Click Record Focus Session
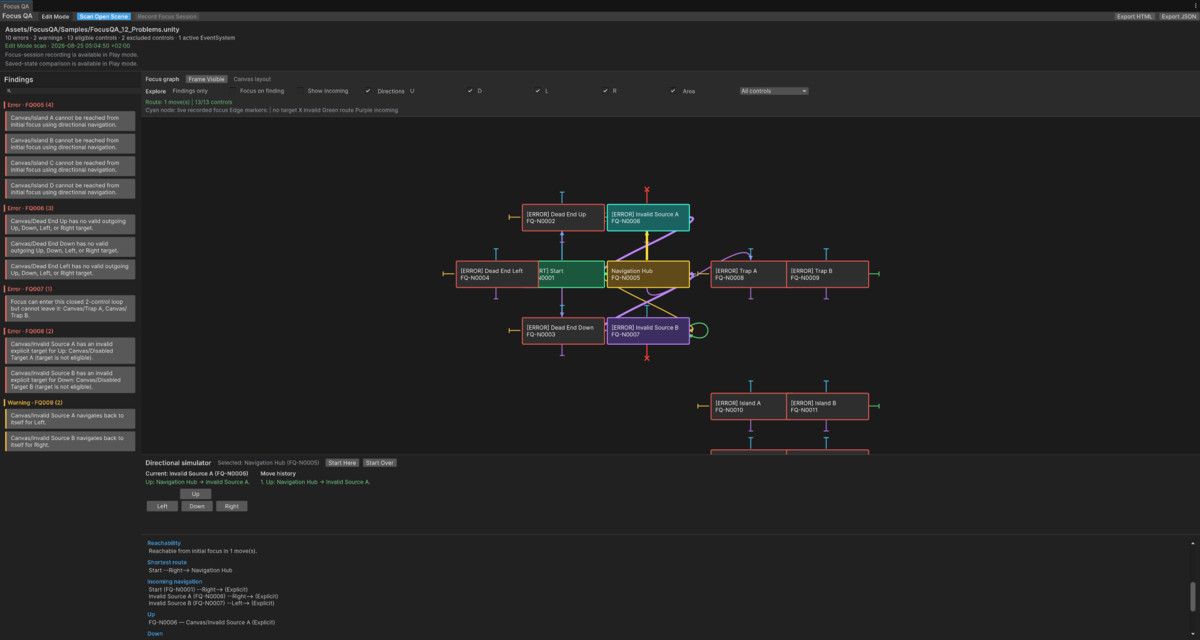 click(x=167, y=17)
